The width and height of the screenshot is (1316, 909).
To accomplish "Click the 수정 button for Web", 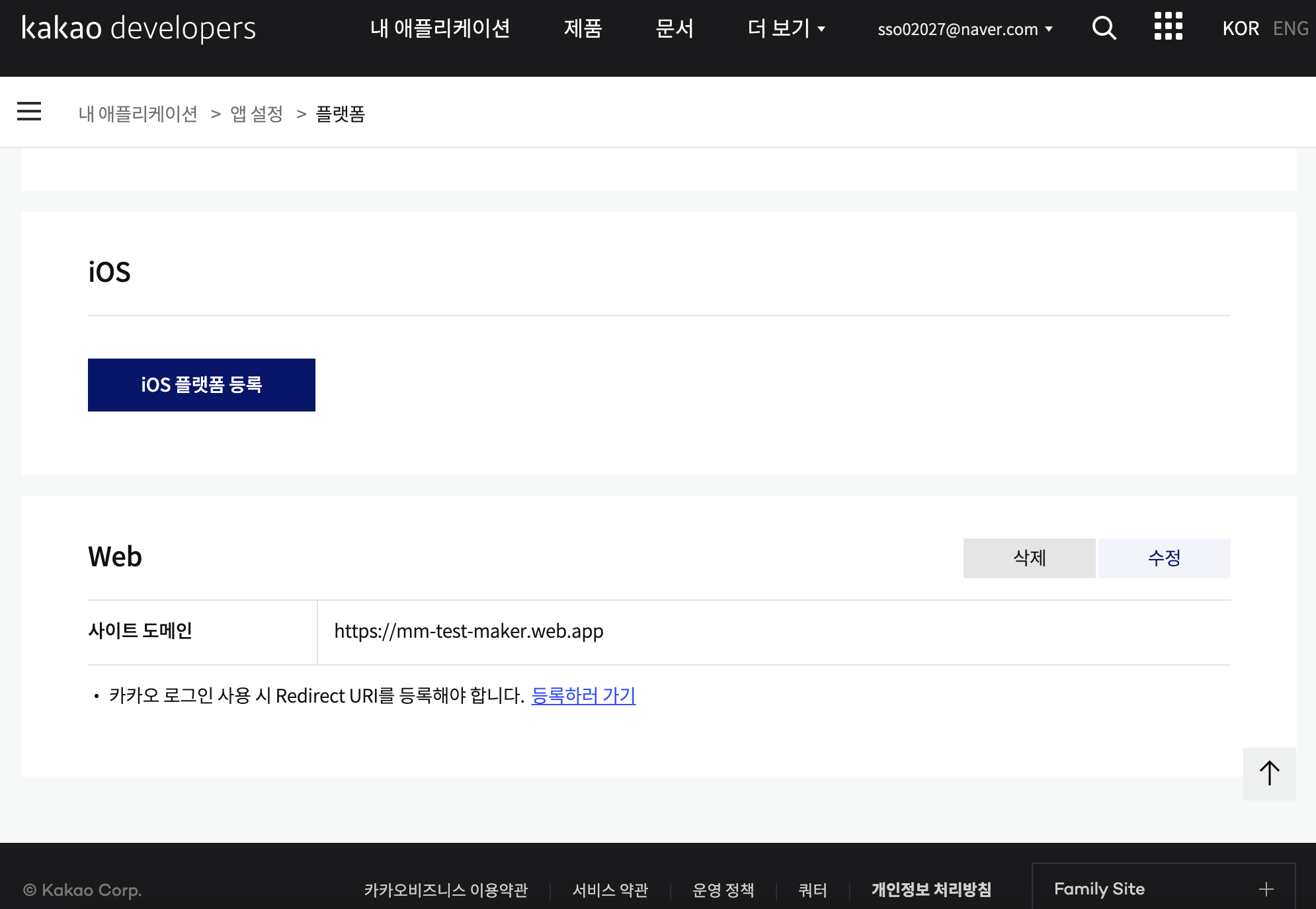I will coord(1164,558).
